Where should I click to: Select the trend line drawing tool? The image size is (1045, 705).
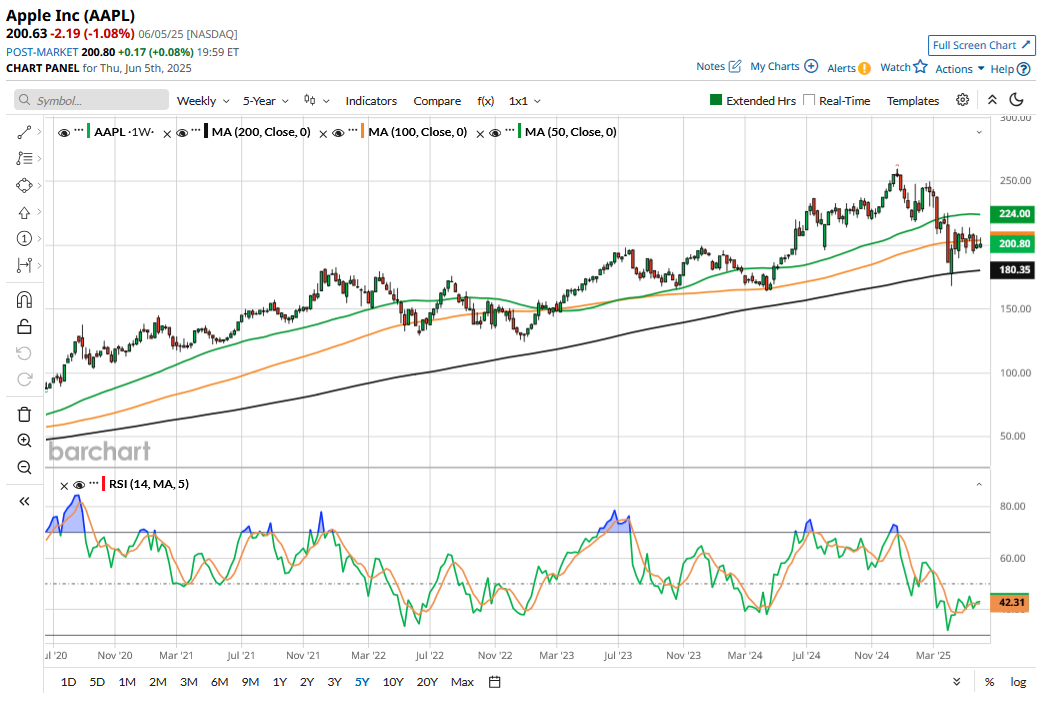tap(25, 132)
